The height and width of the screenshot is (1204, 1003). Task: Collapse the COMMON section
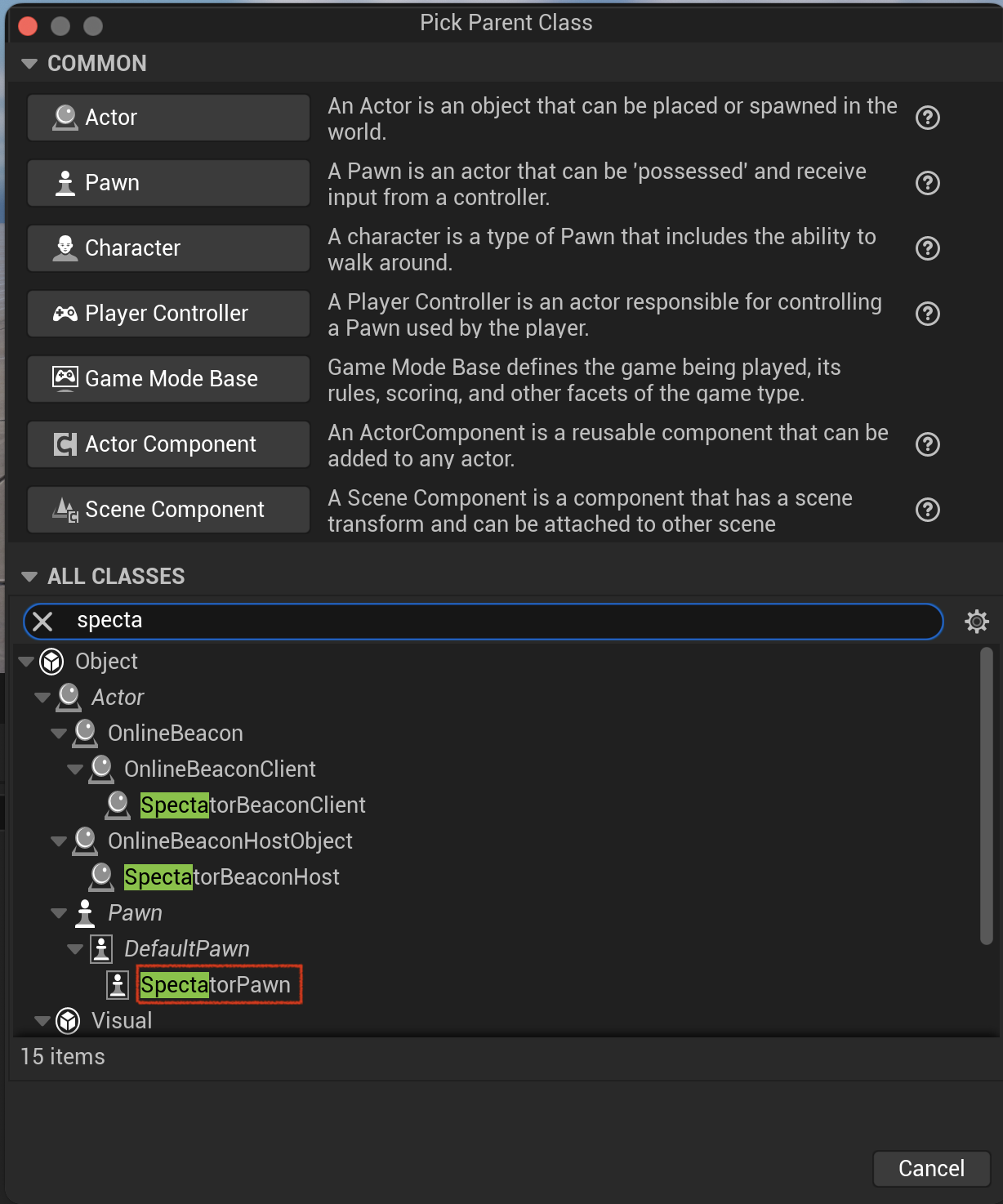[29, 64]
